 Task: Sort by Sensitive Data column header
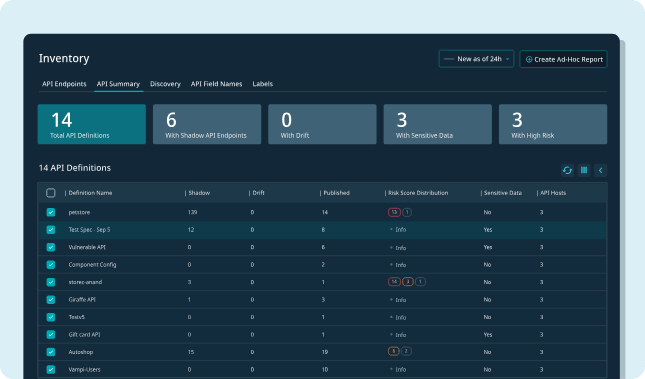[503, 193]
